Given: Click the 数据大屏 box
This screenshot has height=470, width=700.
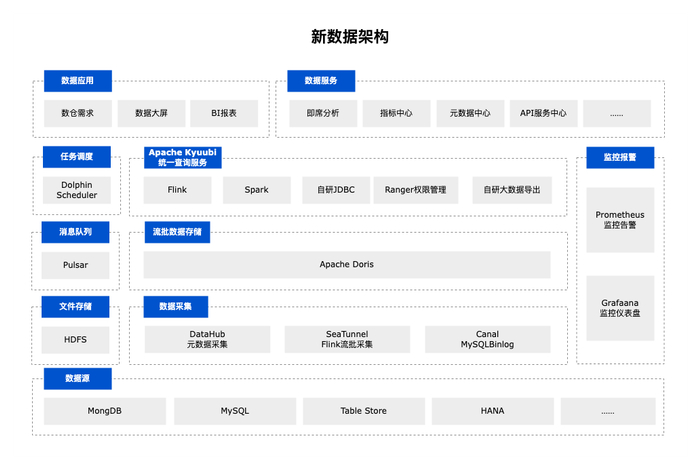Looking at the screenshot, I should (x=151, y=113).
